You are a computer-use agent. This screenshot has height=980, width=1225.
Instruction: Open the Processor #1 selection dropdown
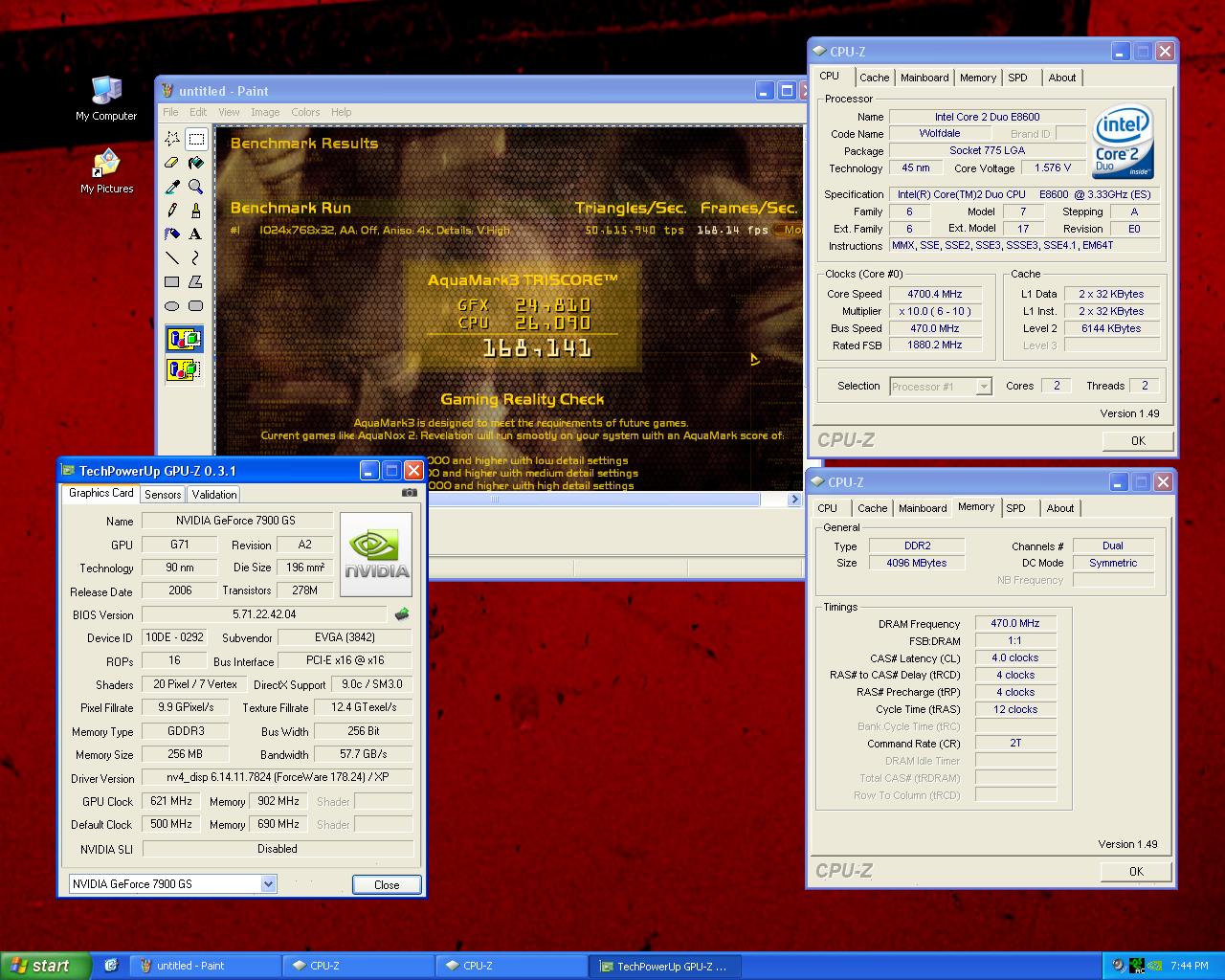[x=984, y=387]
